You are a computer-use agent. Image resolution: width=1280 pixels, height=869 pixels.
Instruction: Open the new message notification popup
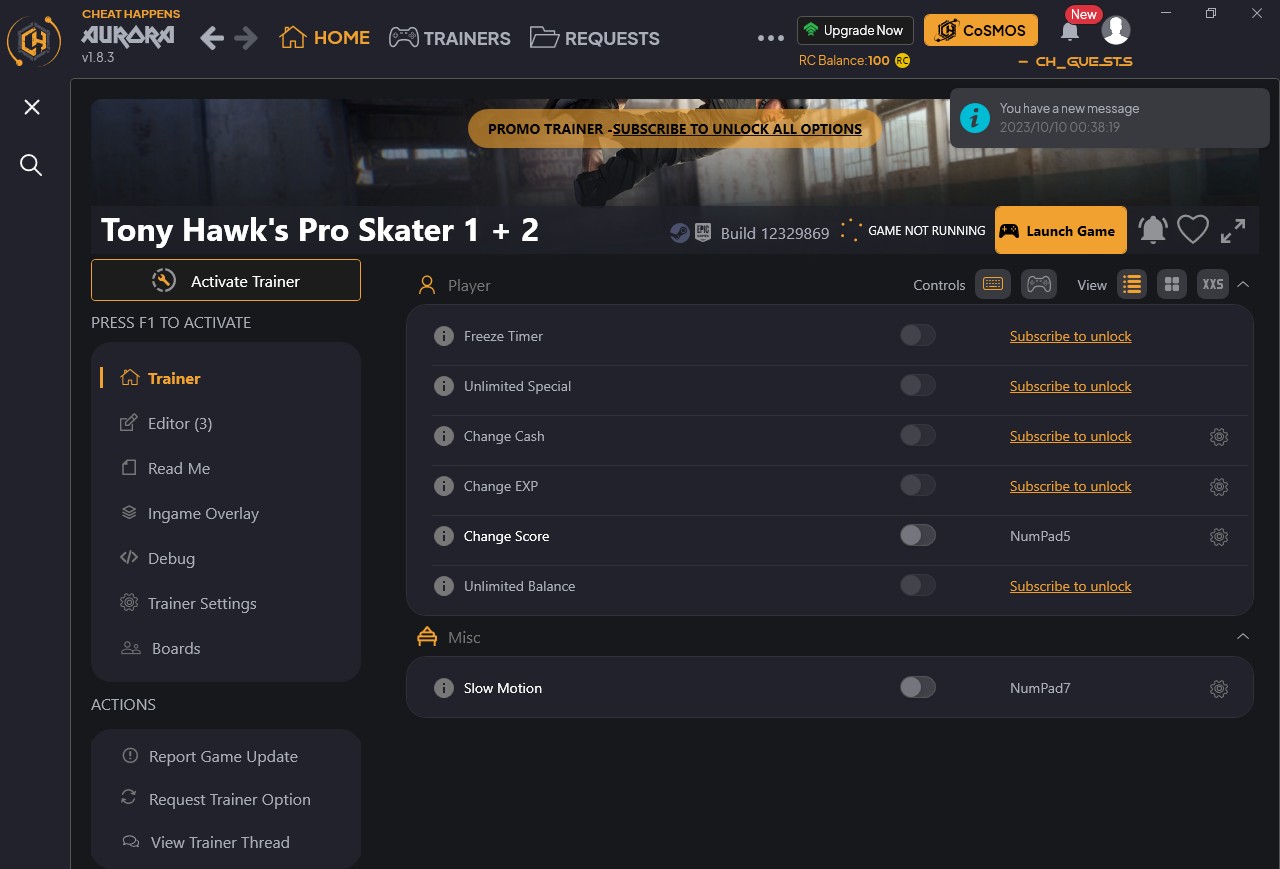pos(1109,118)
